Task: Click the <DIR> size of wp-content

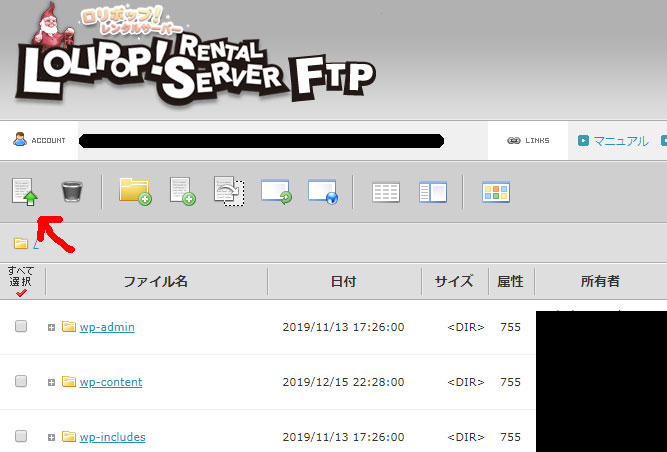Action: [x=466, y=382]
